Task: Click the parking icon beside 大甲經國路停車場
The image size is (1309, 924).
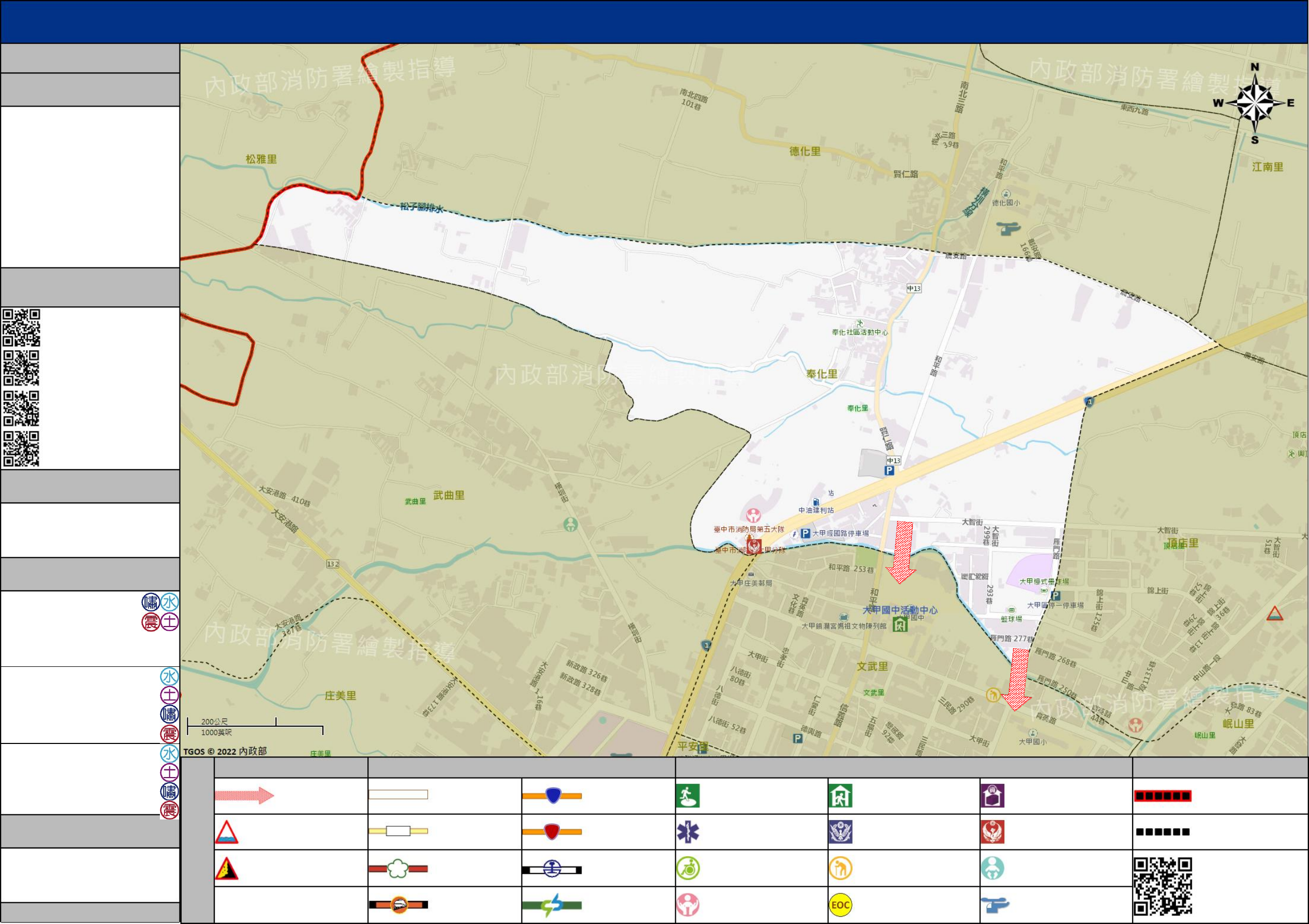Action: (806, 534)
